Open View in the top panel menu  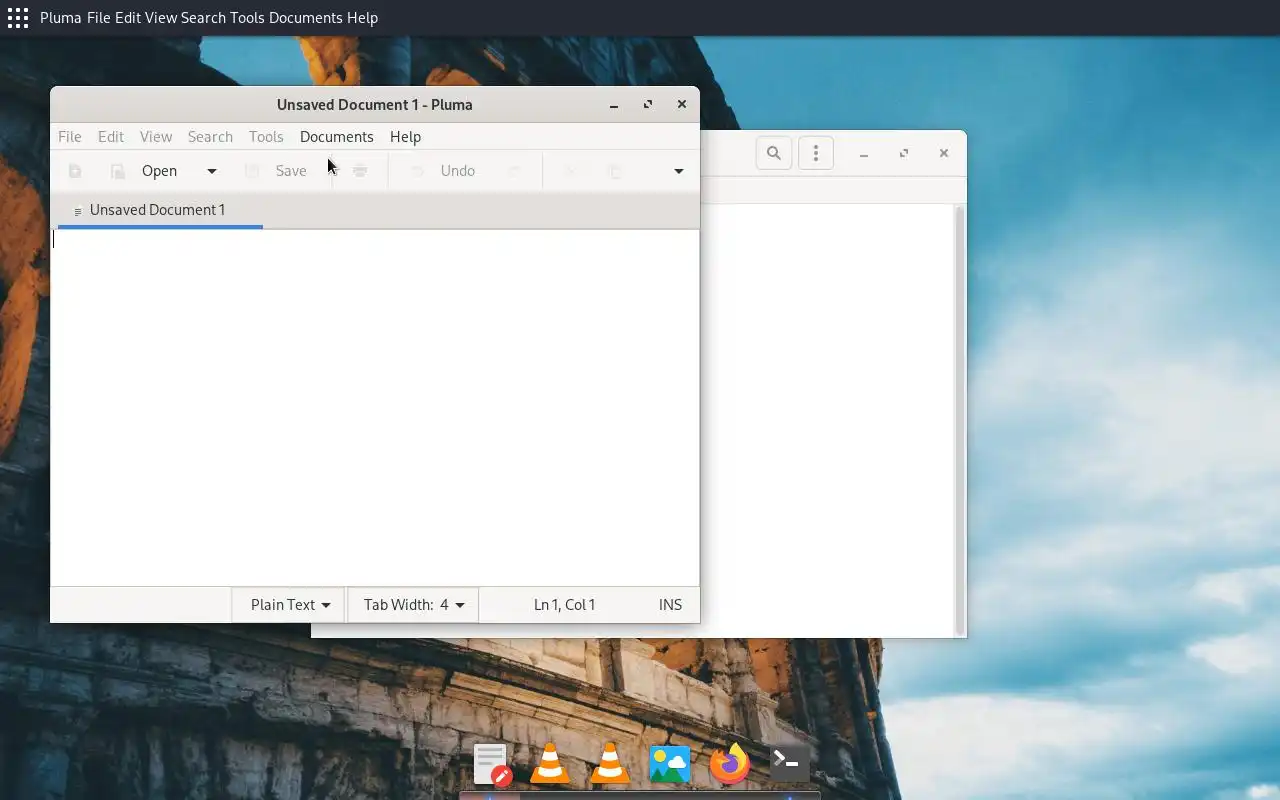(161, 18)
